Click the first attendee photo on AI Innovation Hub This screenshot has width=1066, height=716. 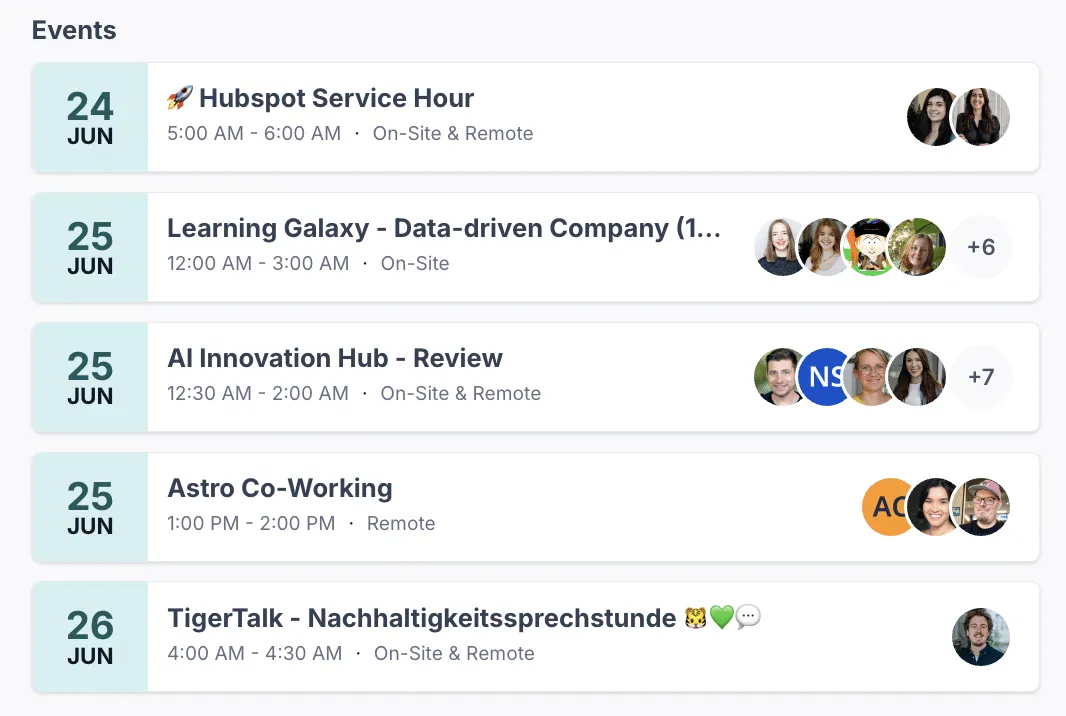click(x=780, y=377)
